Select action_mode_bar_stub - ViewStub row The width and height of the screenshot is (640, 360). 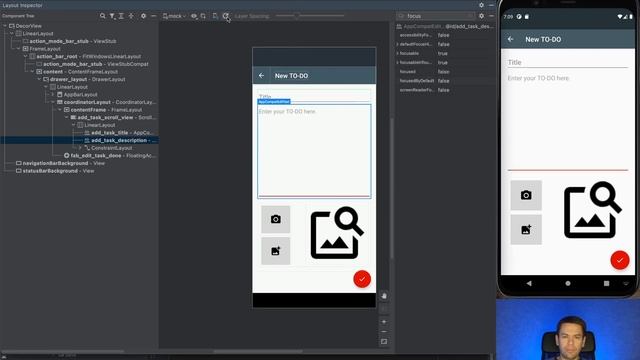[x=69, y=41]
